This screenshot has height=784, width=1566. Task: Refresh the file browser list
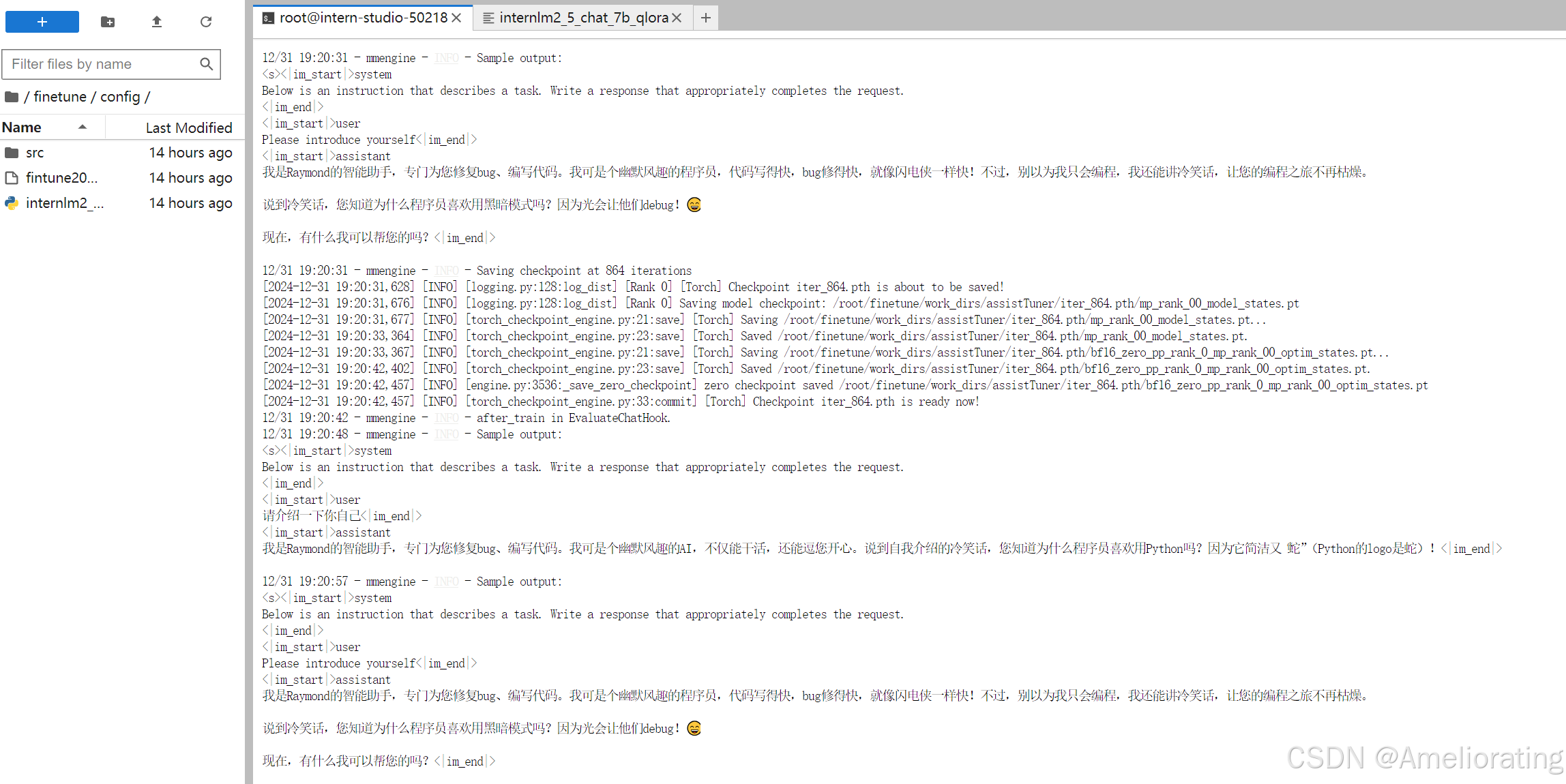206,22
